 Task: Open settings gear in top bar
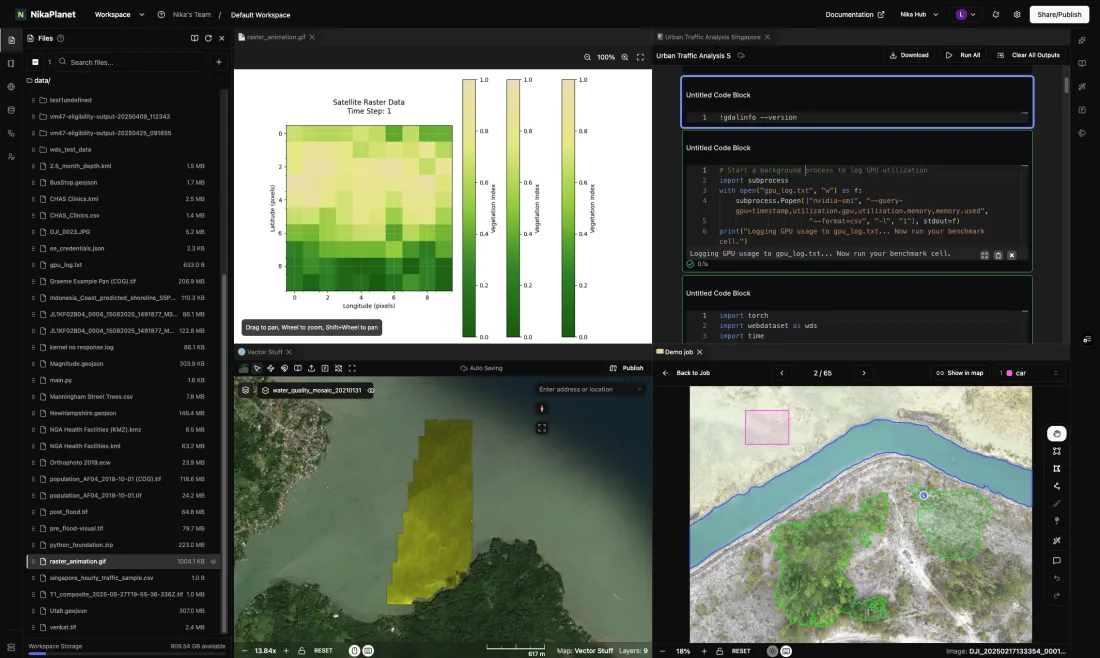tap(1017, 15)
